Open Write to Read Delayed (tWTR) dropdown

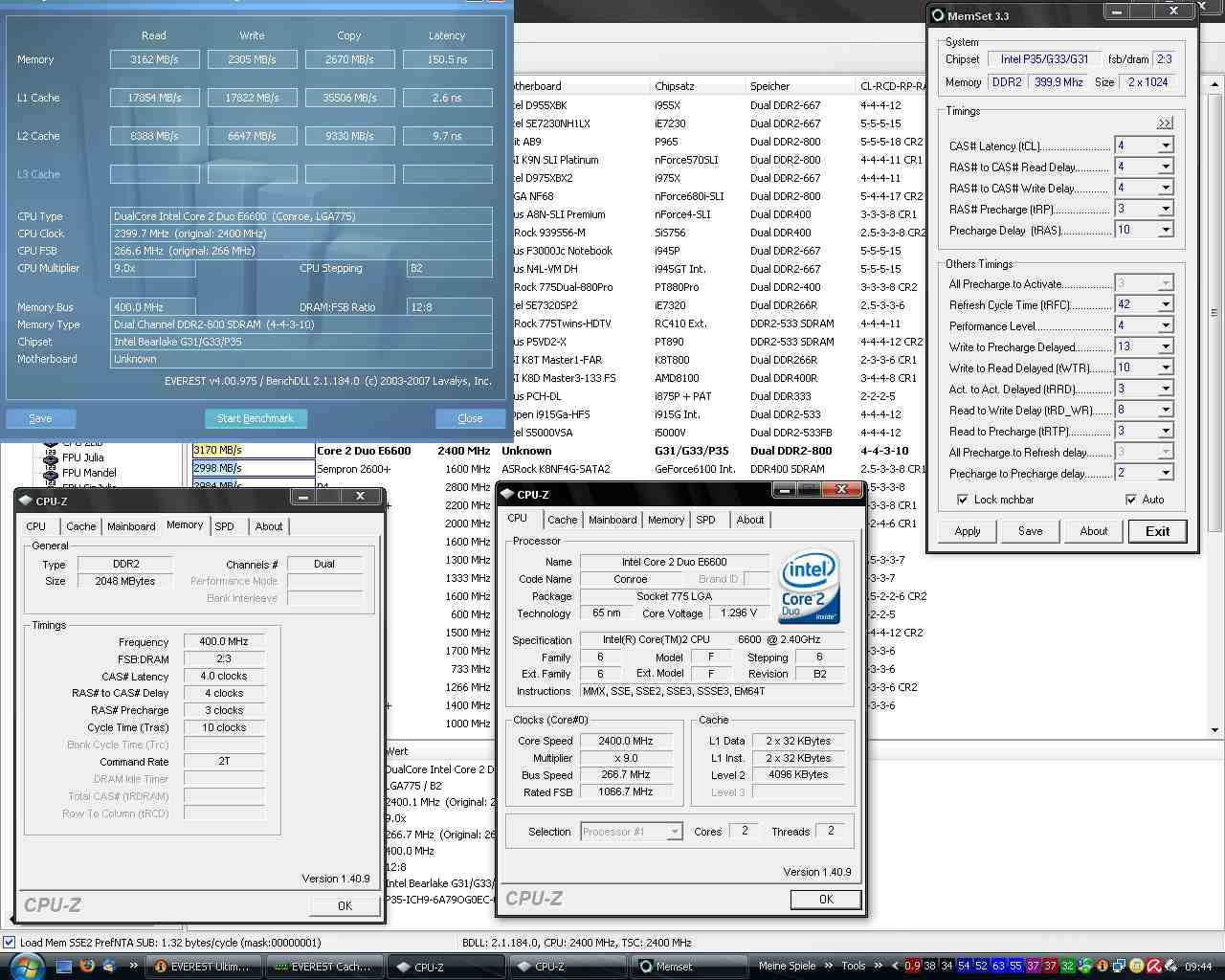[1165, 367]
